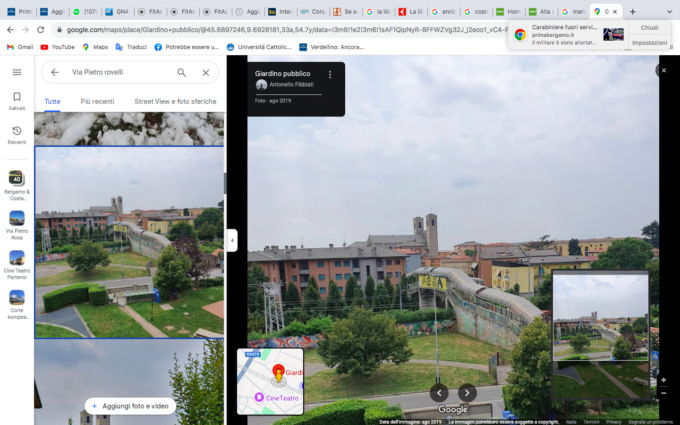Select the Tutte photos tab
This screenshot has width=680, height=425.
coord(52,101)
